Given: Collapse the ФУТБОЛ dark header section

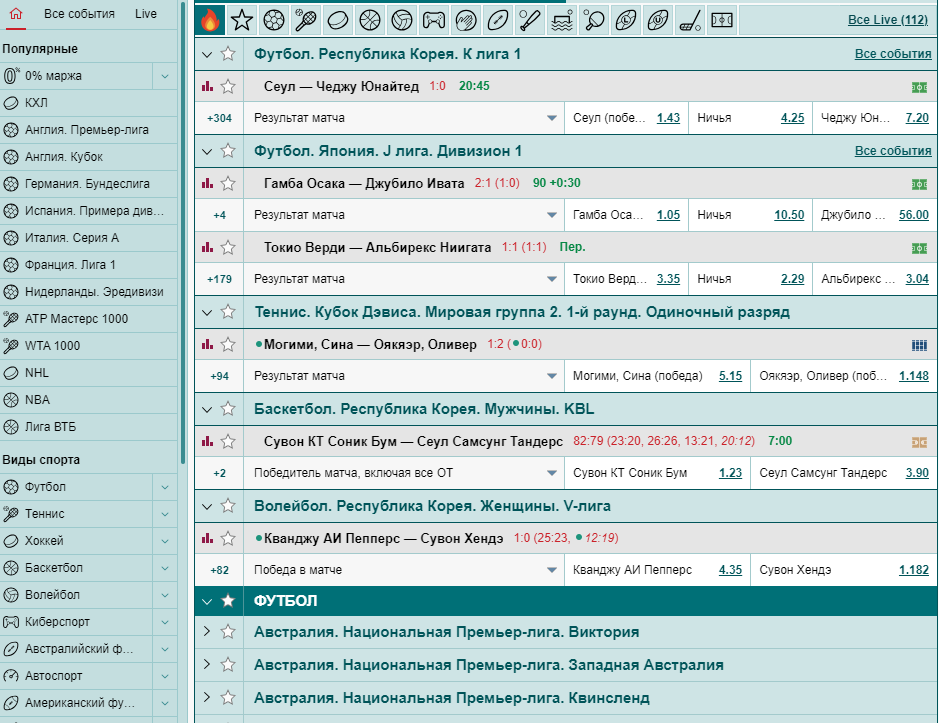Looking at the screenshot, I should point(207,601).
